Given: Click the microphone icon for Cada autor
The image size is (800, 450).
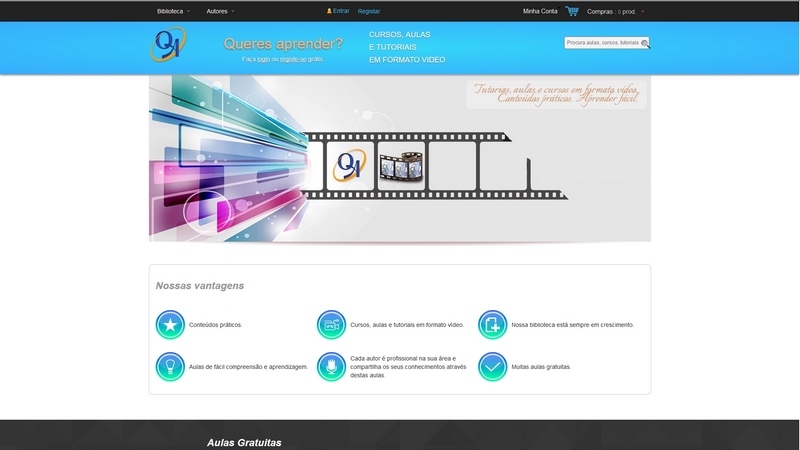Looking at the screenshot, I should click(331, 366).
